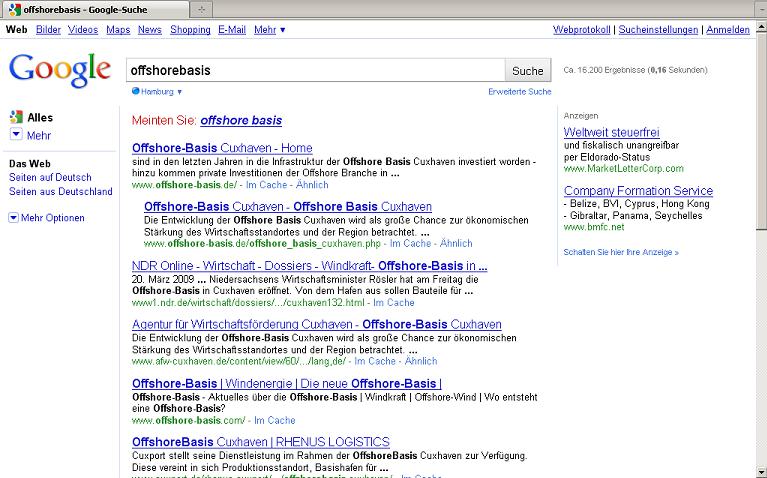Open the ad Company Formation Service
The height and width of the screenshot is (478, 767).
[638, 191]
